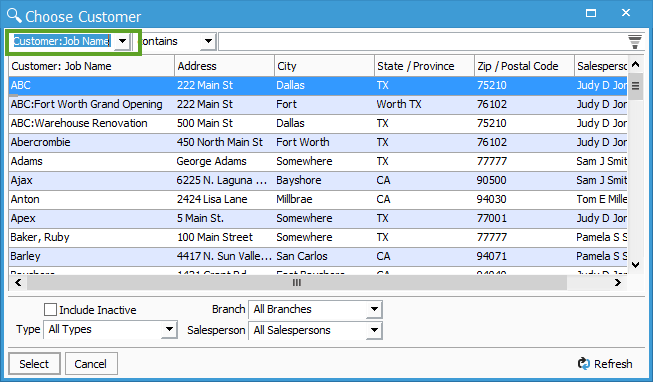Click the Refresh button

605,364
